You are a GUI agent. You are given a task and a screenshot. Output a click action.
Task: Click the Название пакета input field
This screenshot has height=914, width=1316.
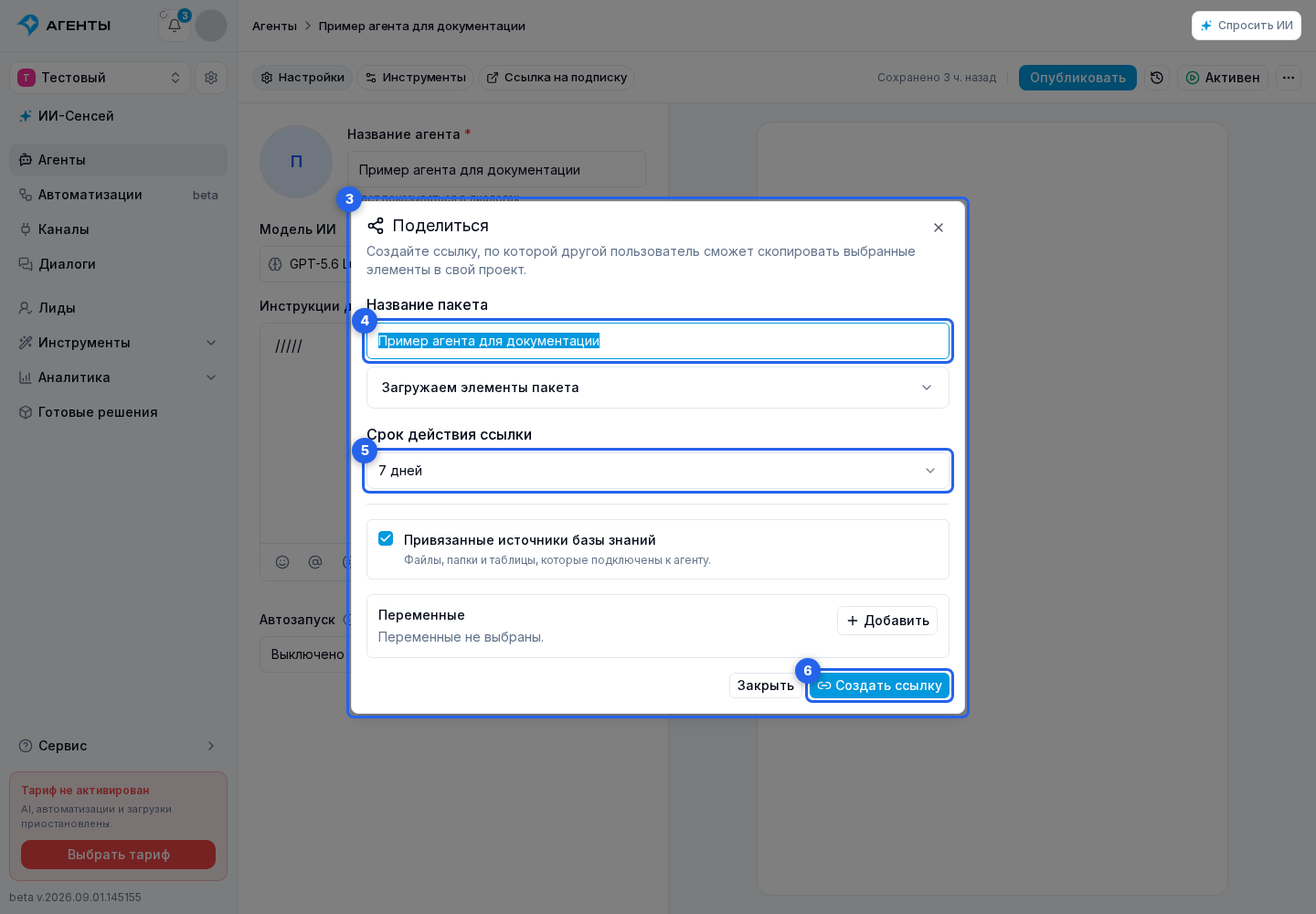coord(658,341)
